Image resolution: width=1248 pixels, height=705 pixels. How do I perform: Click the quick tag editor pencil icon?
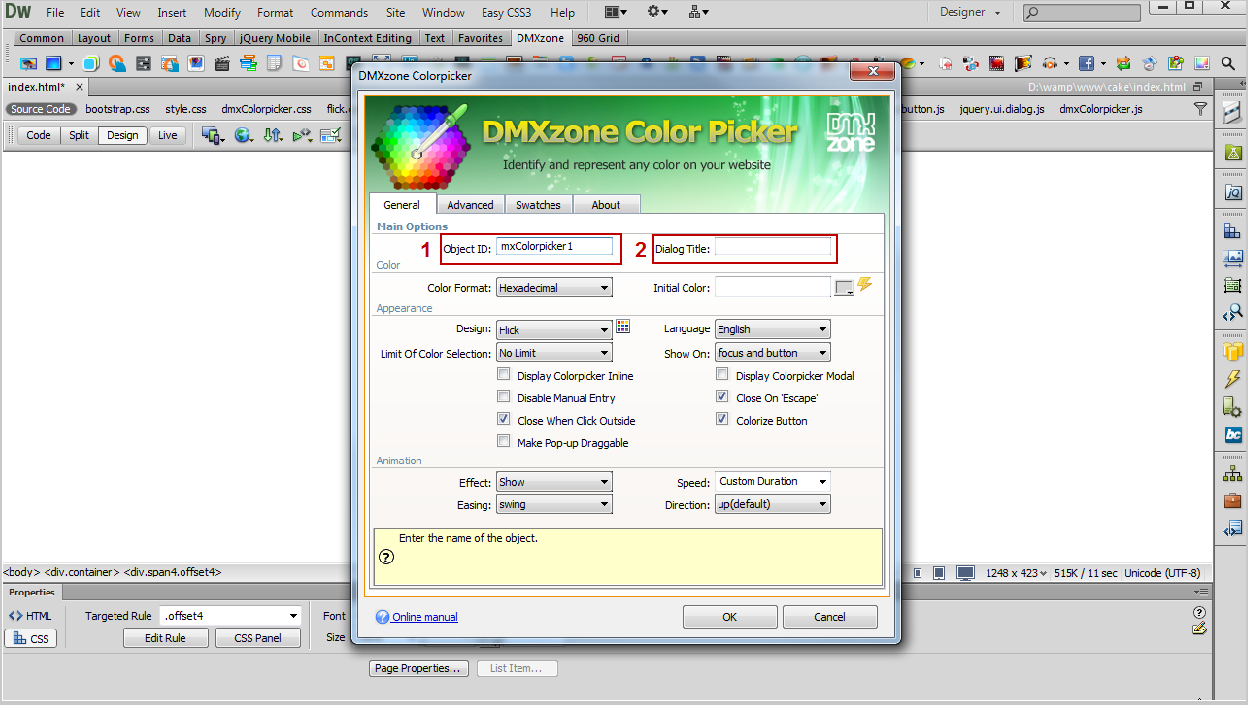click(1199, 629)
